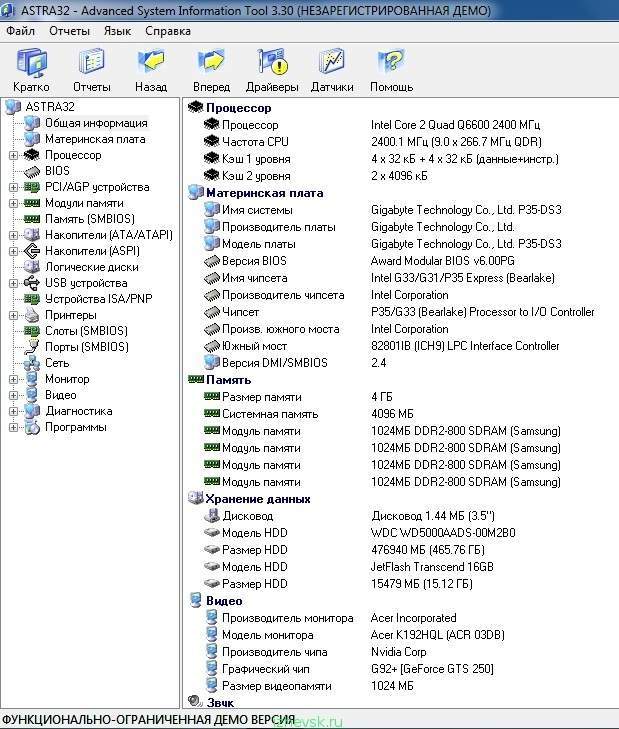The width and height of the screenshot is (619, 729).
Task: Open the Драйверы toolbar icon
Action: 273,61
